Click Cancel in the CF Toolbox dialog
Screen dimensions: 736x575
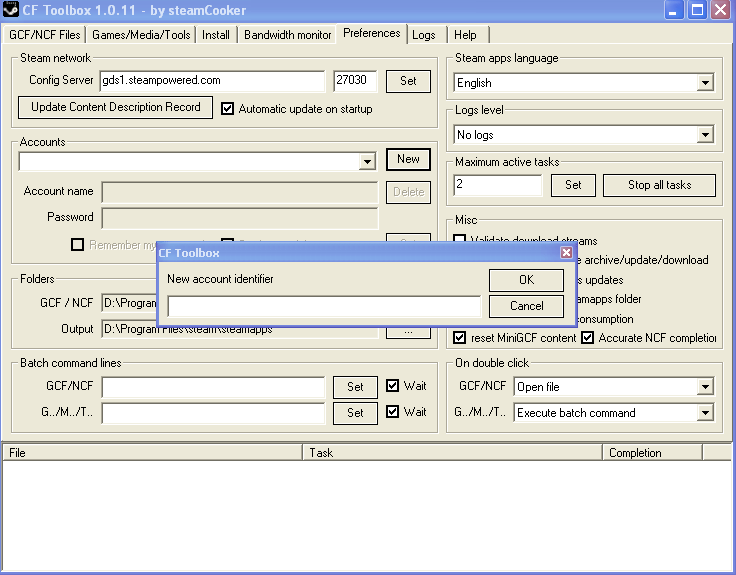526,307
